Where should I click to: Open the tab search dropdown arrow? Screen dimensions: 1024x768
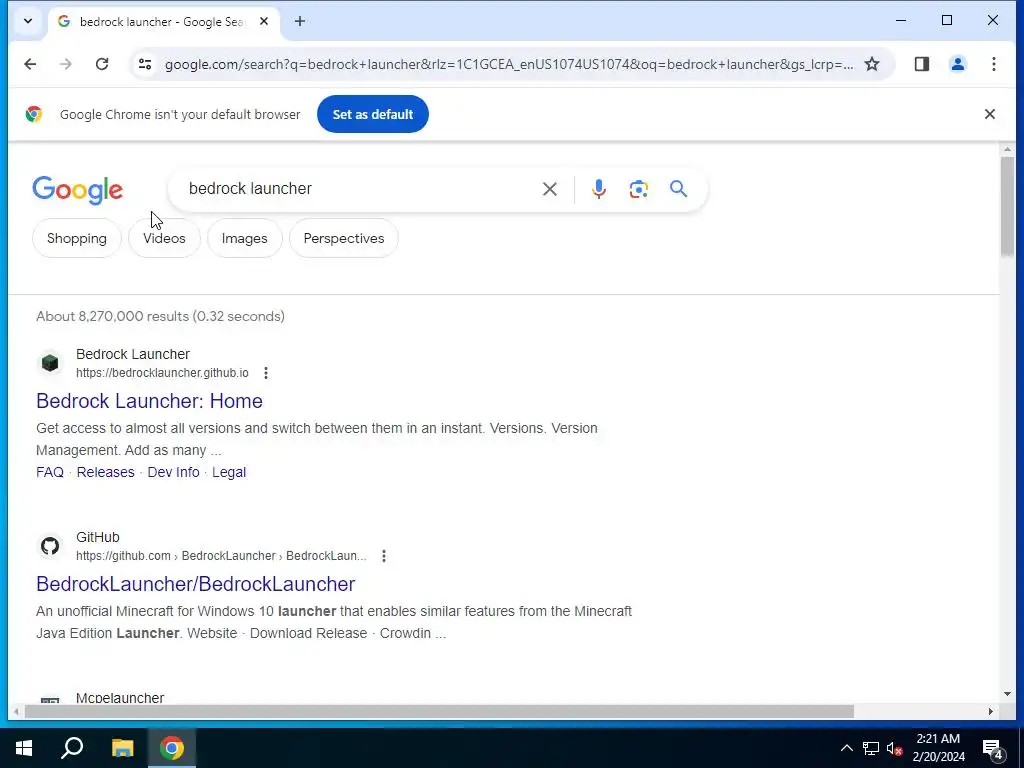[x=27, y=21]
